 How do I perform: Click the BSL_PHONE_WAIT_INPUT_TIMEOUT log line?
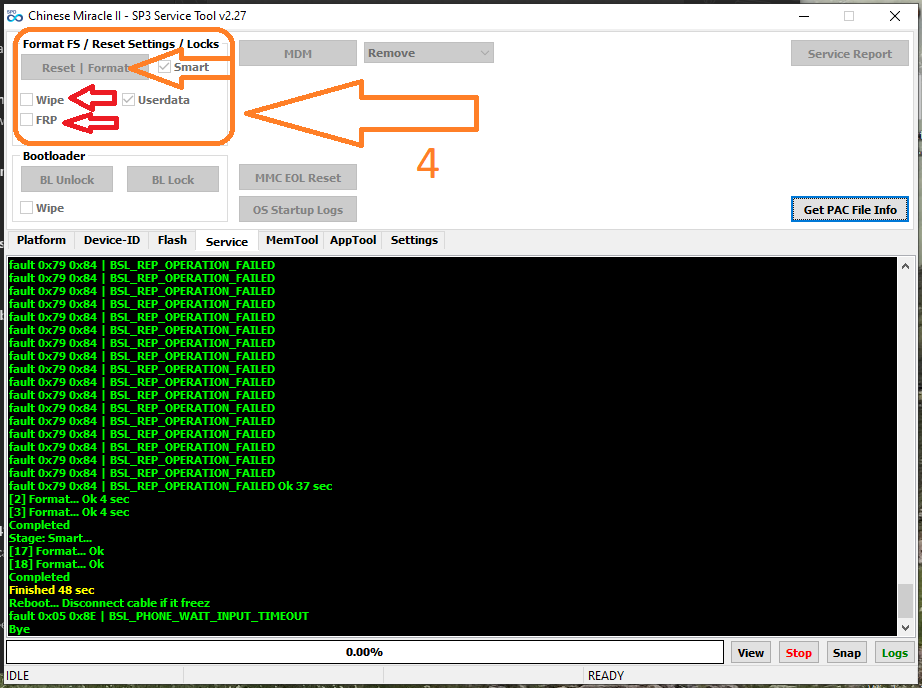click(x=159, y=616)
